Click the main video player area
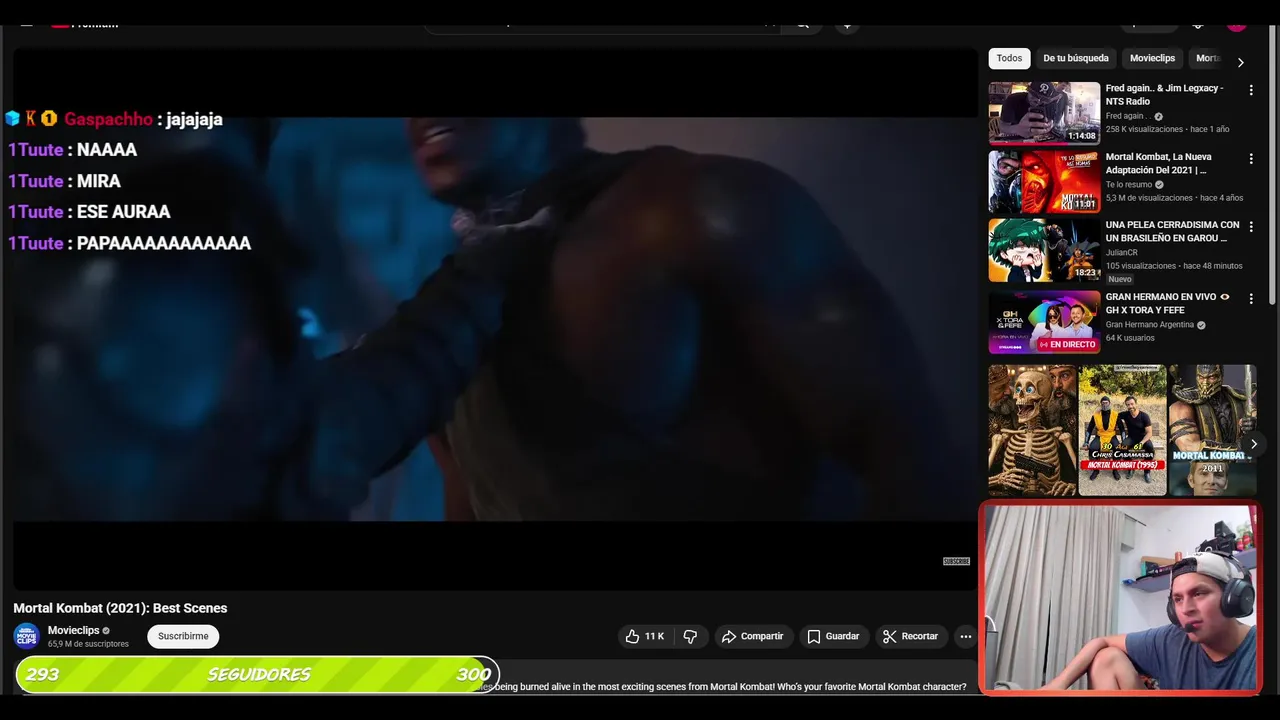The height and width of the screenshot is (720, 1280). coord(495,319)
